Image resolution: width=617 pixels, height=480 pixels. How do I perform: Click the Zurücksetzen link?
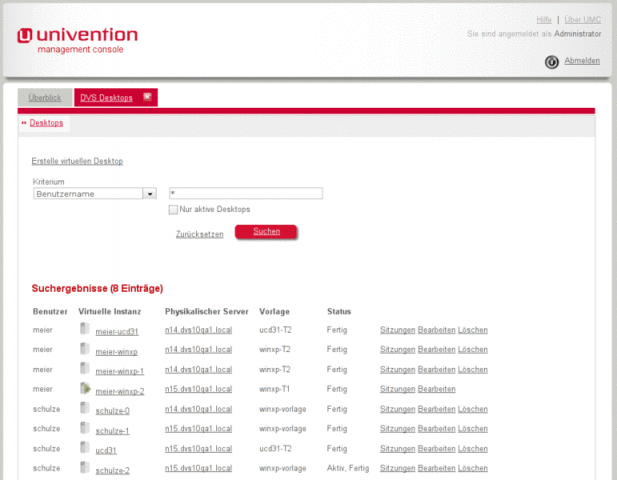[200, 234]
